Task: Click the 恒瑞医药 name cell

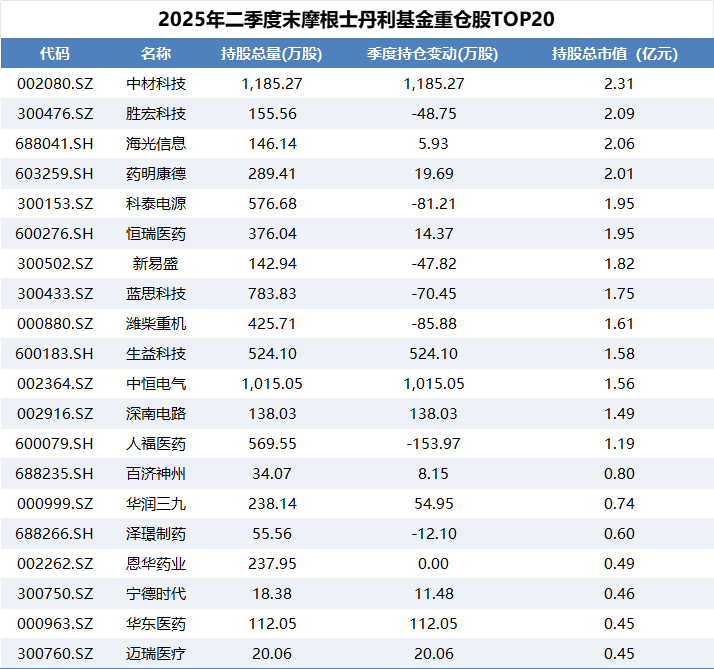Action: click(x=156, y=234)
